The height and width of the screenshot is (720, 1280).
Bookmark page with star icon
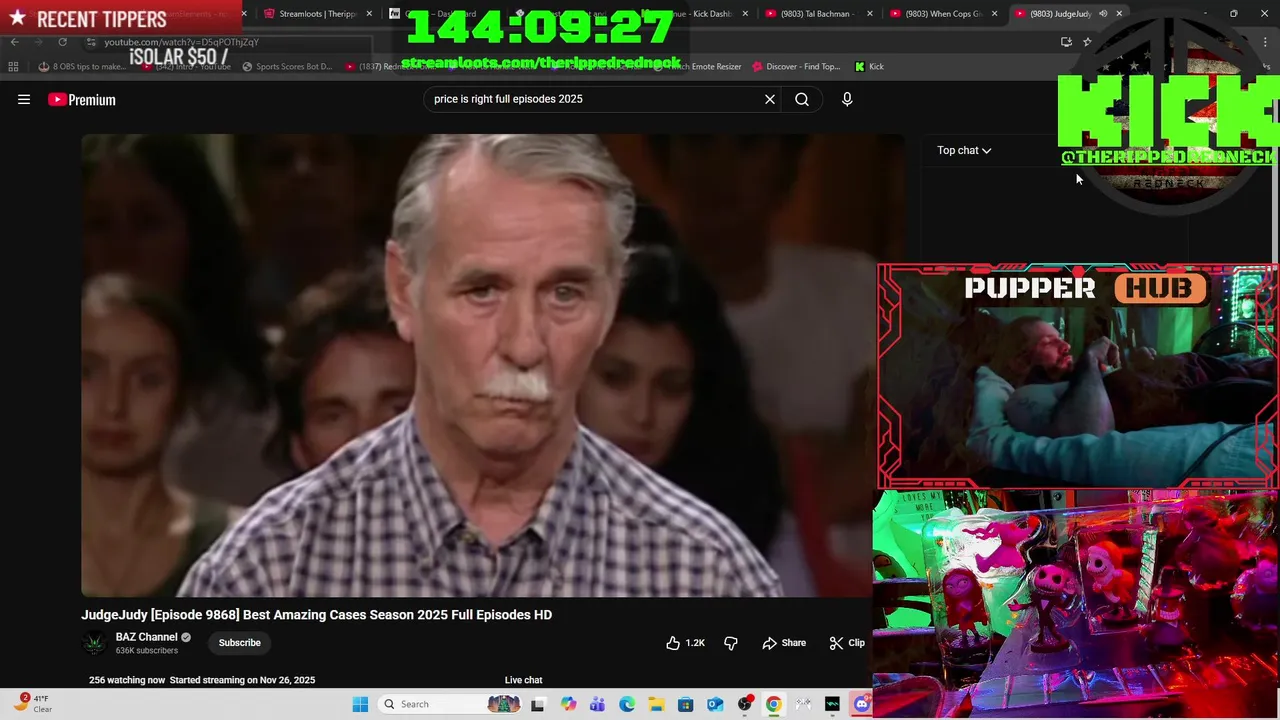click(1087, 42)
